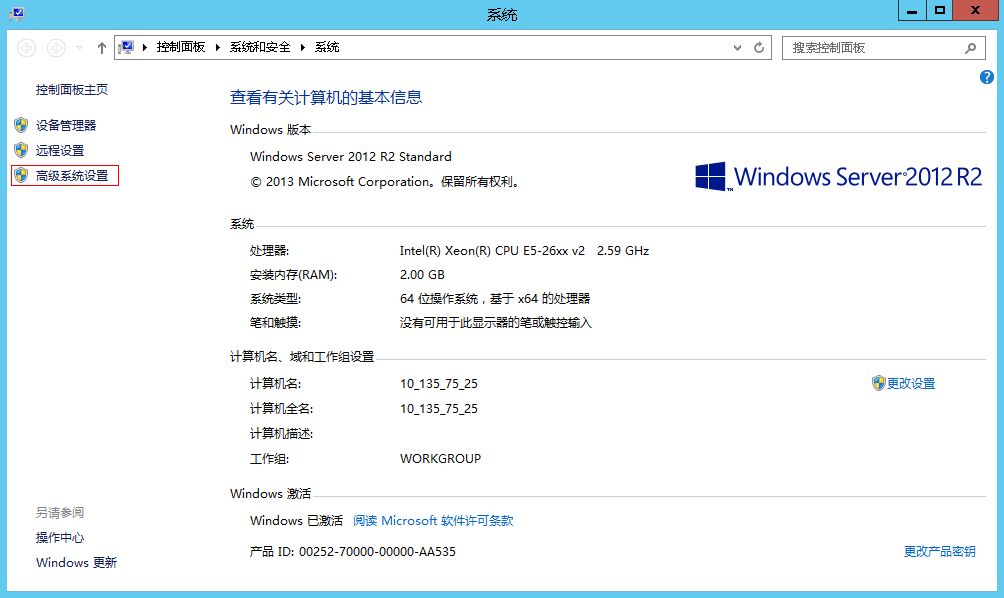
Task: Select 系统和安全 breadcrumb in address bar
Action: [260, 47]
